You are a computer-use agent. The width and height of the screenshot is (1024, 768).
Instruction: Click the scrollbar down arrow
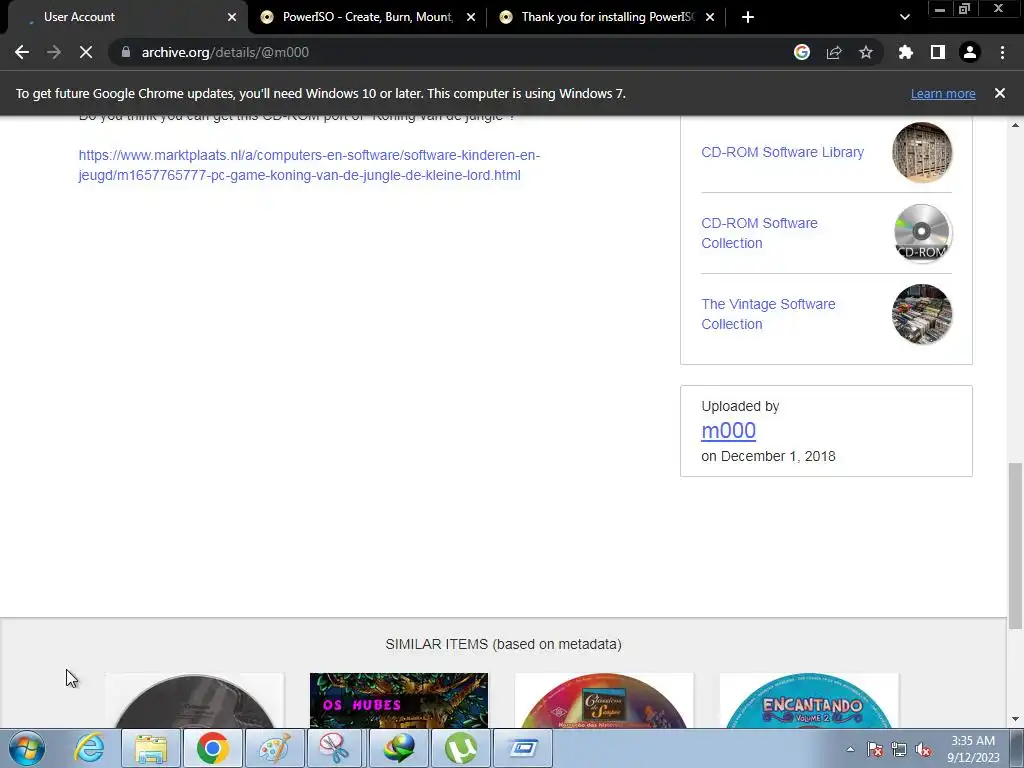point(1016,720)
